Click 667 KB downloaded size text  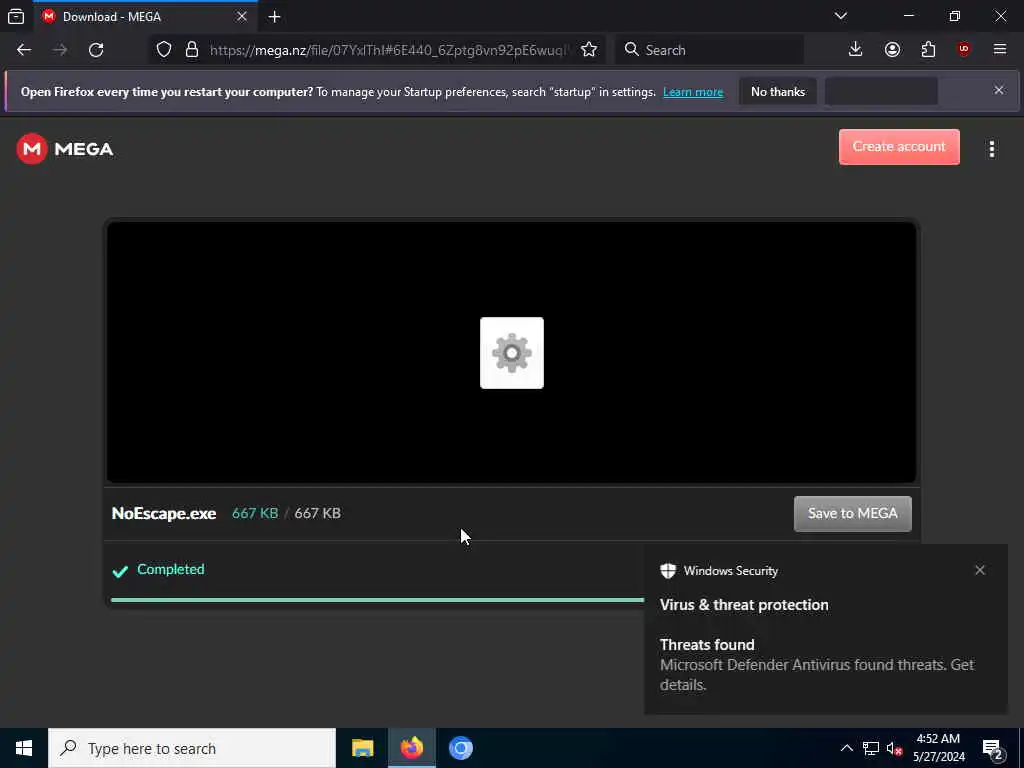[x=255, y=513]
